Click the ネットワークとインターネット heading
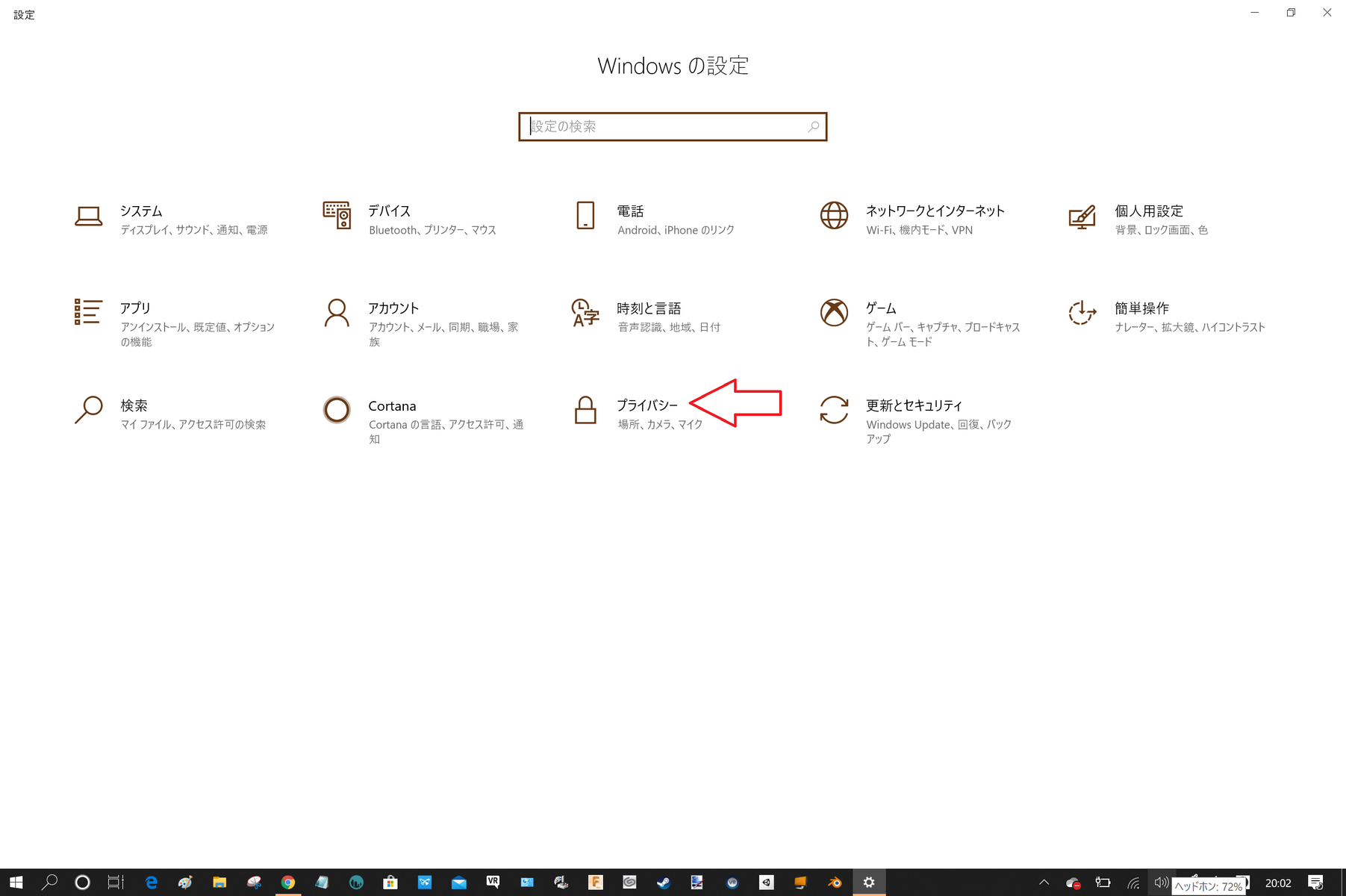 pyautogui.click(x=935, y=211)
